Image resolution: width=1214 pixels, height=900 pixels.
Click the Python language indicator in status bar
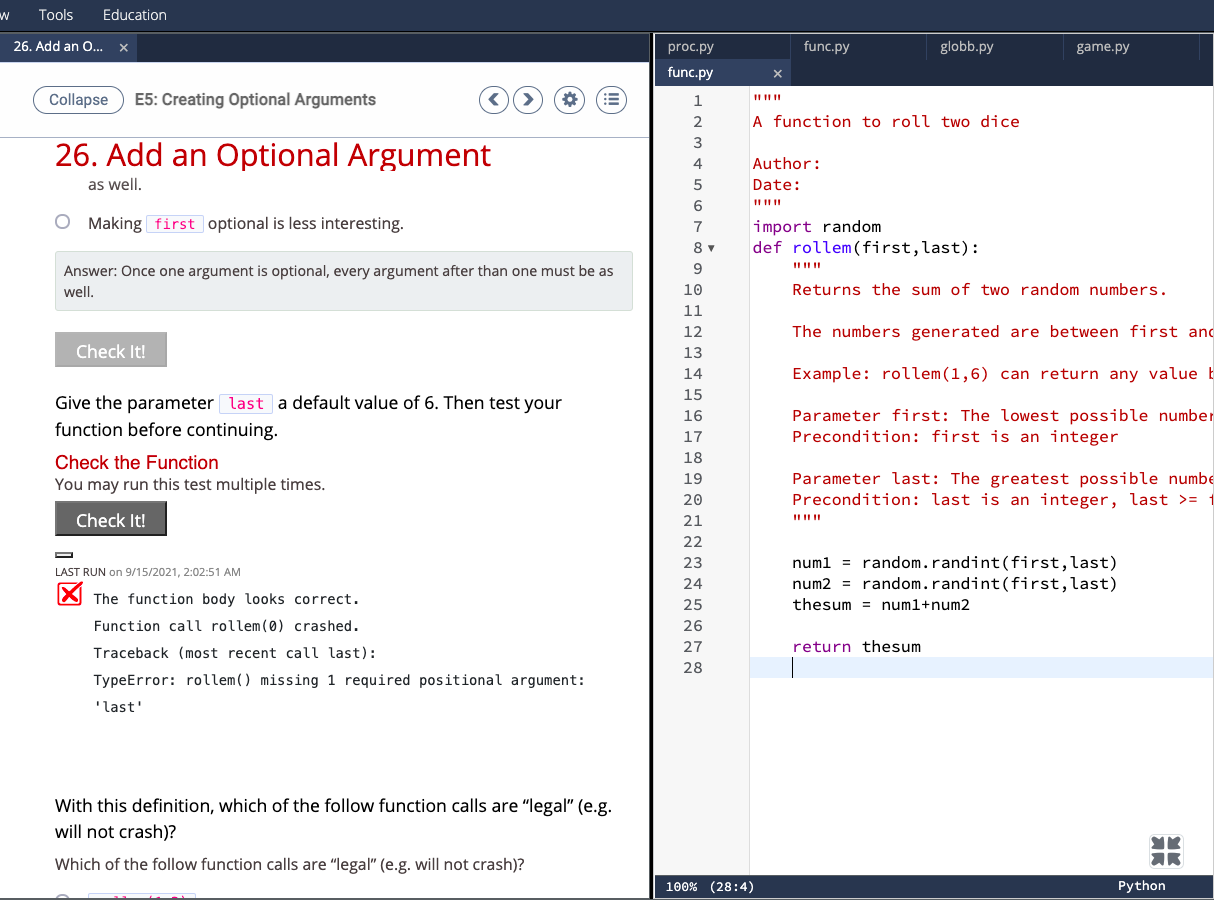click(x=1141, y=885)
